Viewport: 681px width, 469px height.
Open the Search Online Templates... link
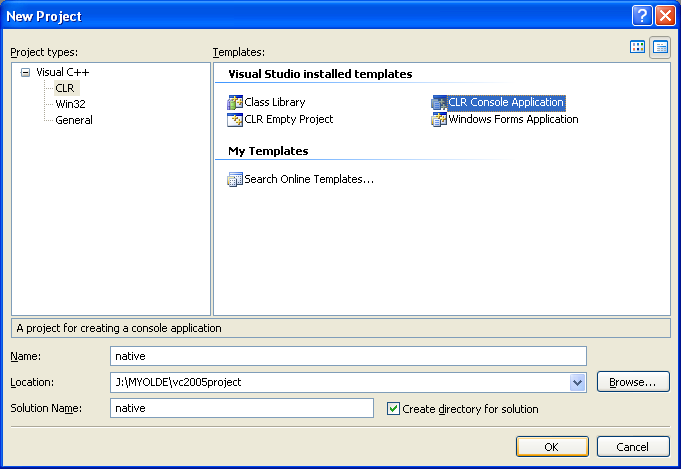(x=309, y=179)
